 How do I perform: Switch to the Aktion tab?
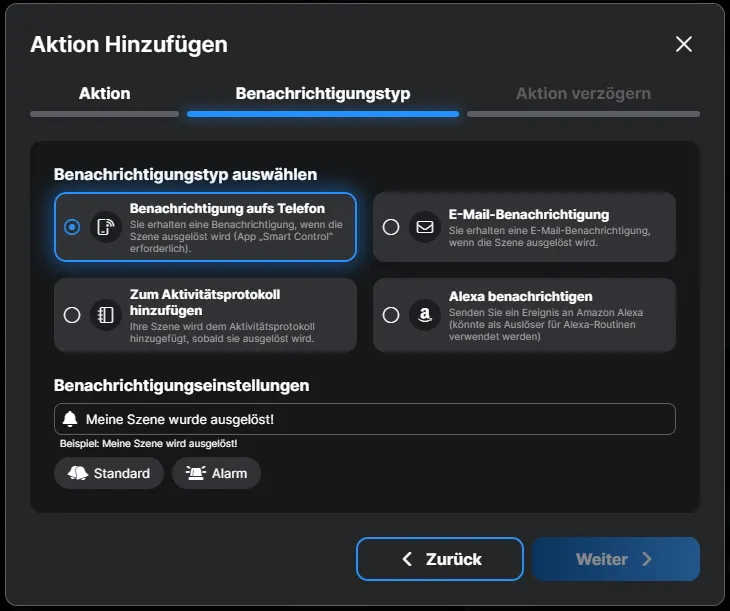(104, 94)
